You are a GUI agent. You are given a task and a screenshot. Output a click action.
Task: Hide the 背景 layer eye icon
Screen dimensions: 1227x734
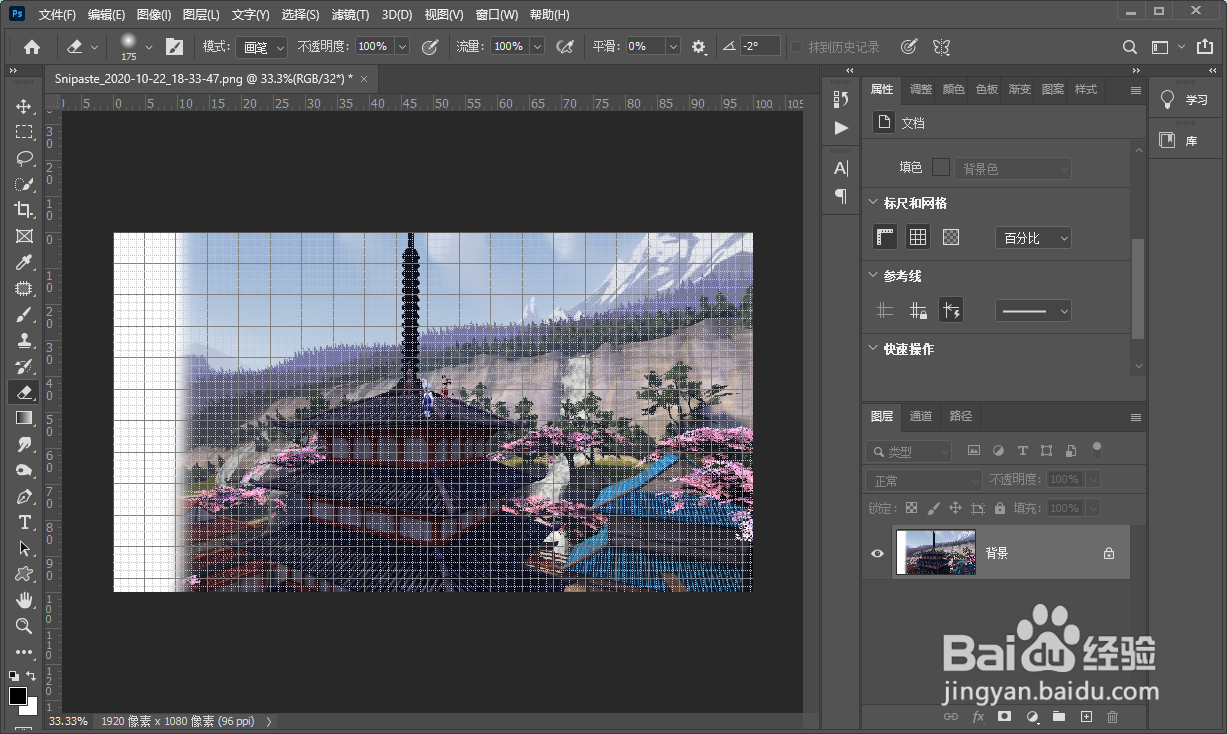pos(877,552)
